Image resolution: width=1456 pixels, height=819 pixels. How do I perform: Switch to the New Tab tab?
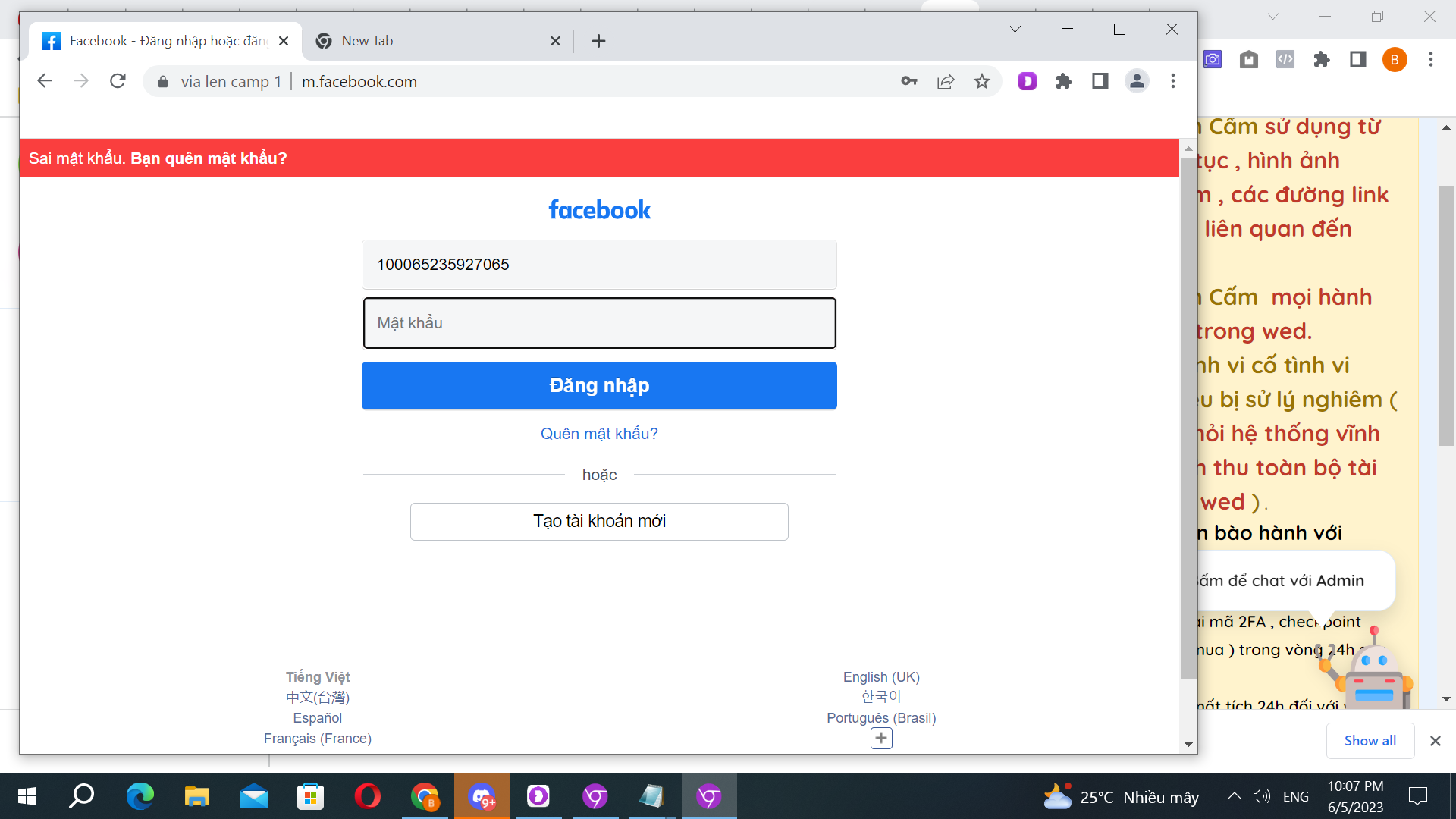coord(425,41)
